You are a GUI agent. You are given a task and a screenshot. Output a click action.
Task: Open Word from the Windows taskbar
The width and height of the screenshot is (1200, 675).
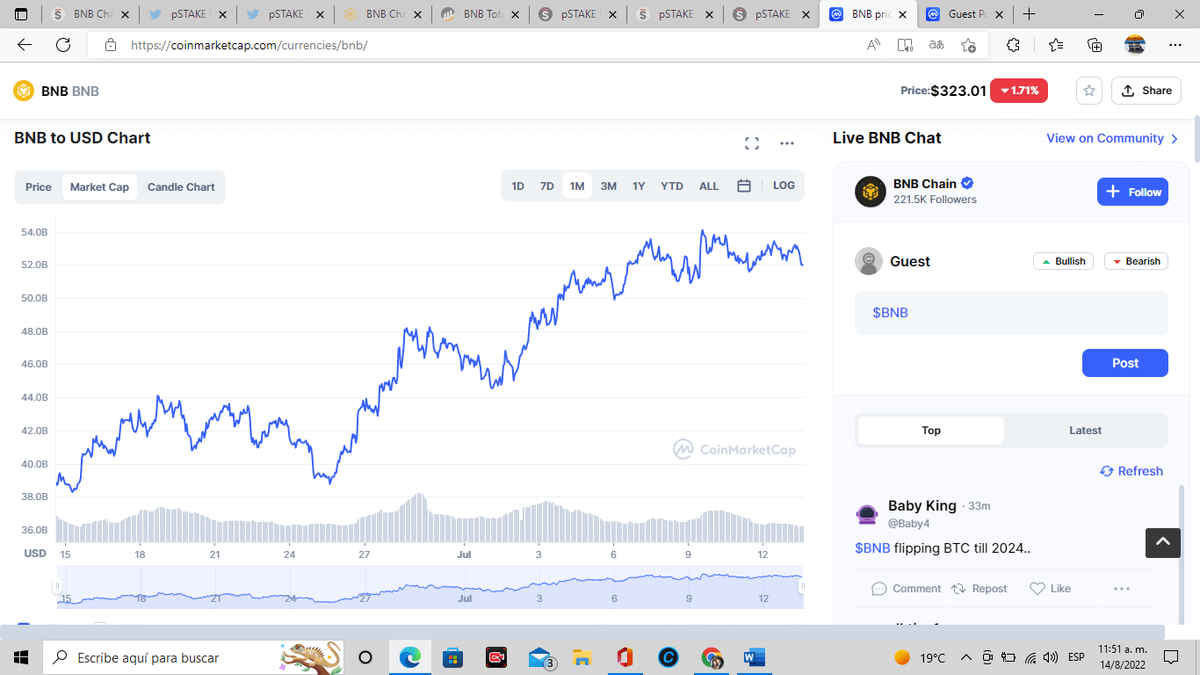pos(754,657)
